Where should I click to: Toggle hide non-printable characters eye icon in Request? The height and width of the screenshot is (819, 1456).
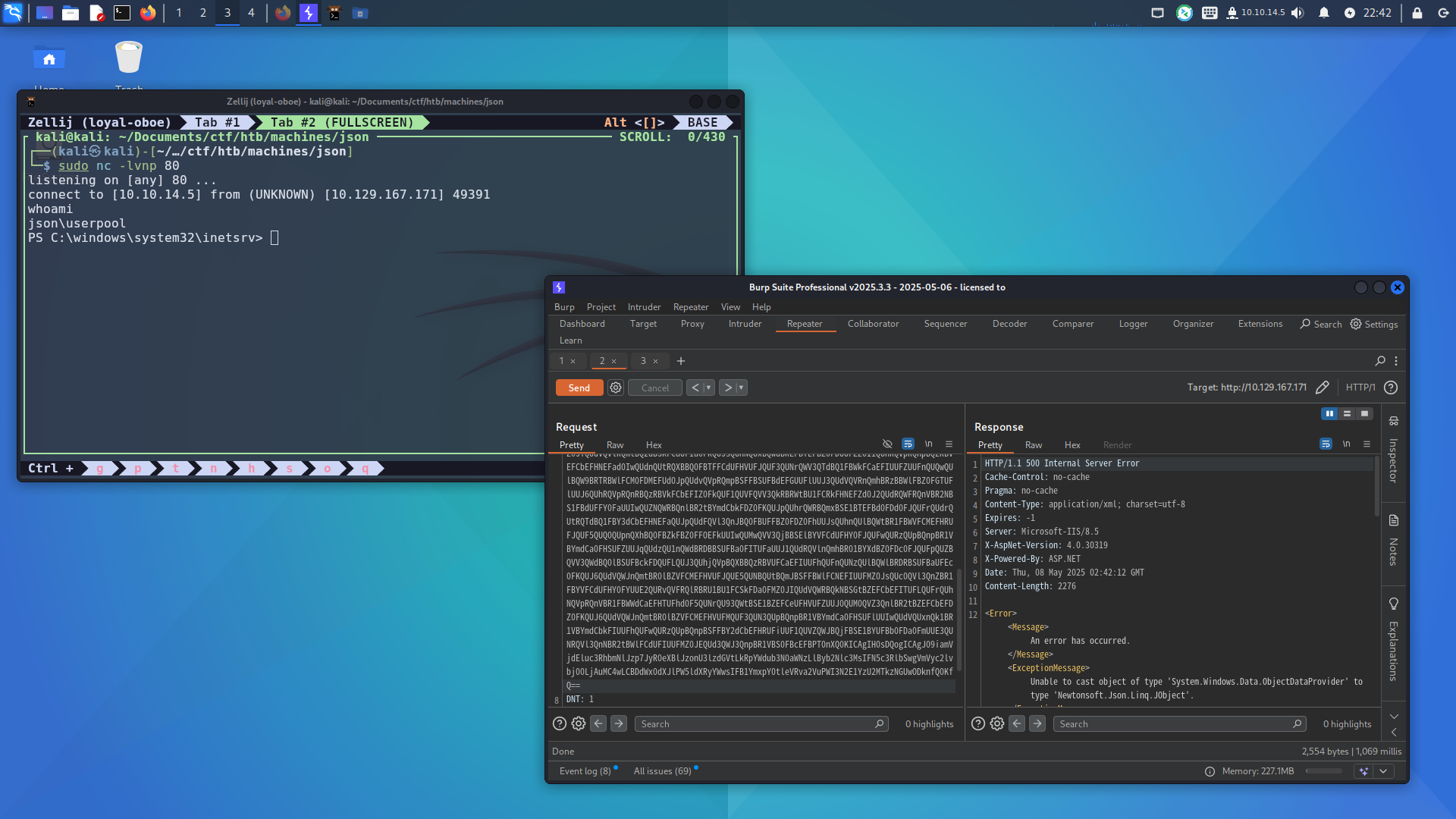(887, 444)
